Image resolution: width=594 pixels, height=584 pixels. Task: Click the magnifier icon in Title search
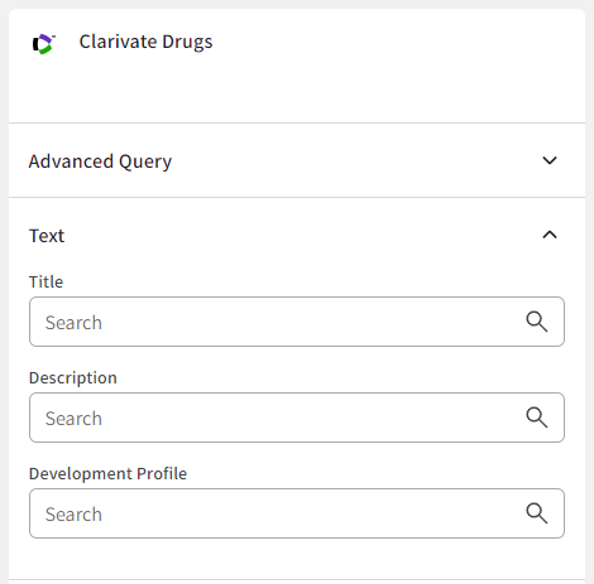pyautogui.click(x=537, y=322)
